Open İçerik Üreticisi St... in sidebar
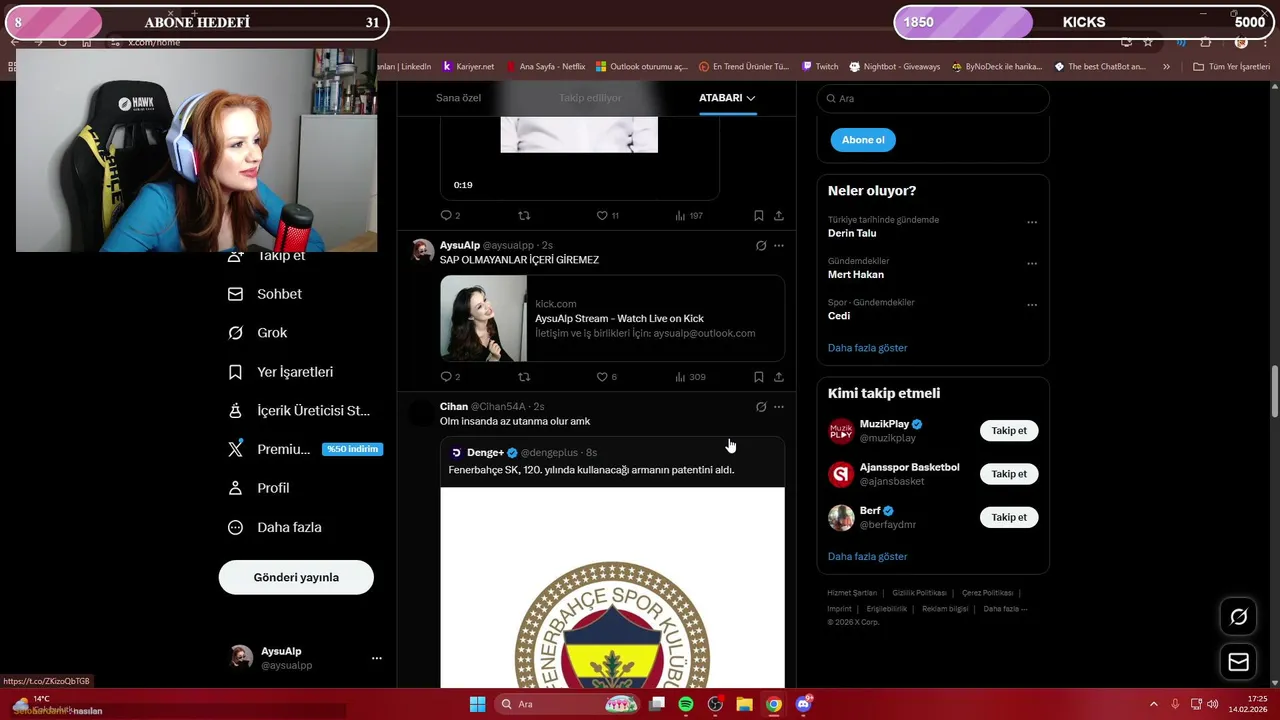Image resolution: width=1280 pixels, height=720 pixels. 299,411
